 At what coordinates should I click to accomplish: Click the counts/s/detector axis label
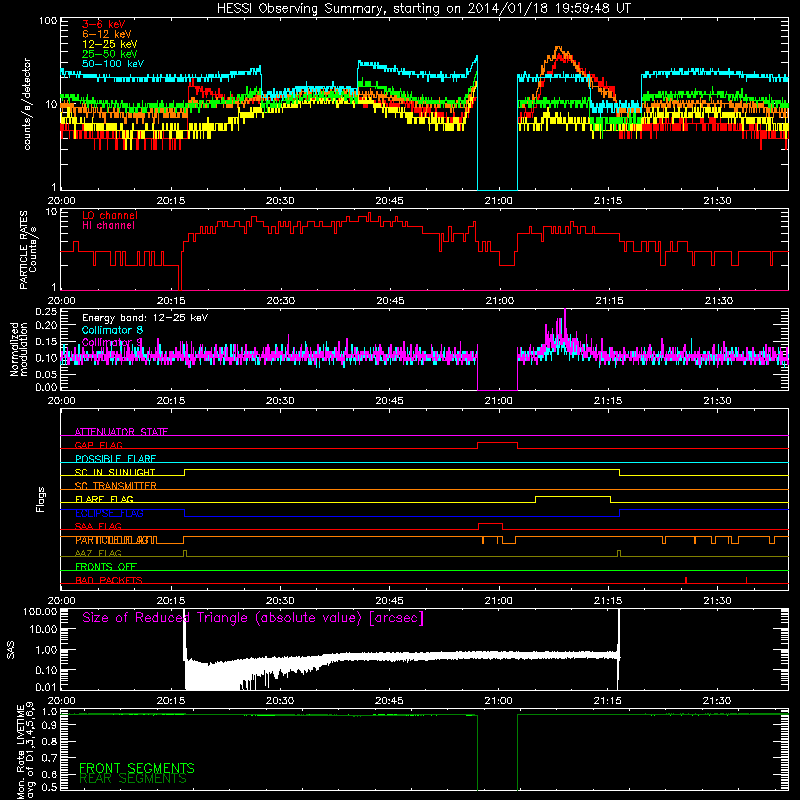[27, 104]
